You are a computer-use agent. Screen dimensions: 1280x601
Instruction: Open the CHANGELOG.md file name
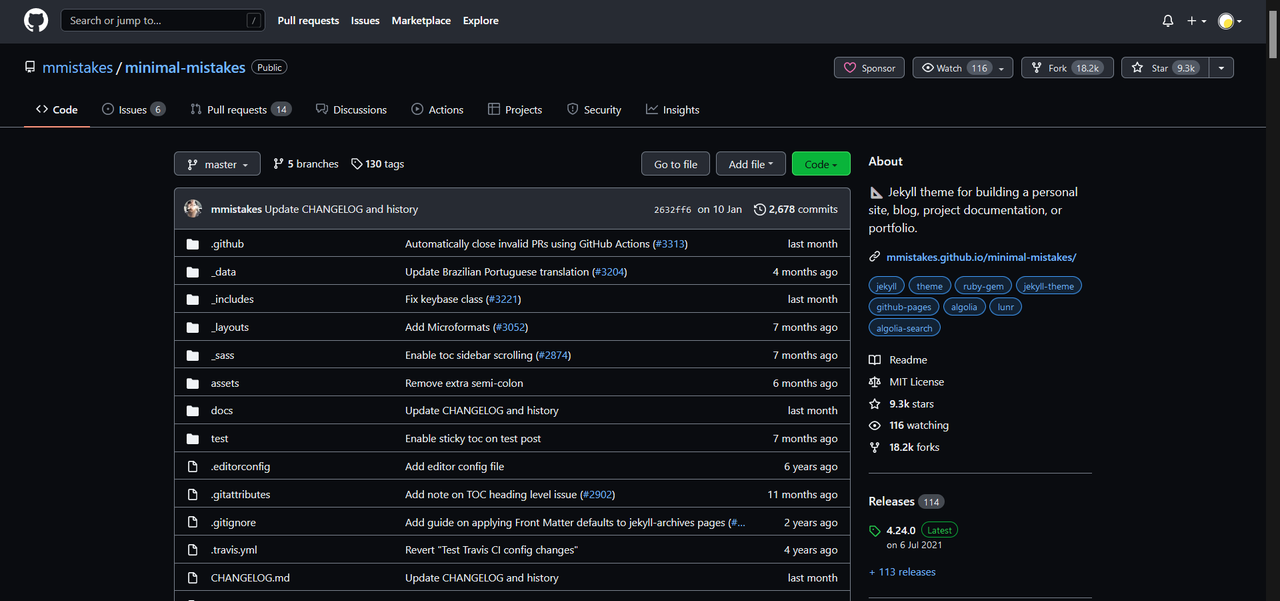pyautogui.click(x=250, y=578)
